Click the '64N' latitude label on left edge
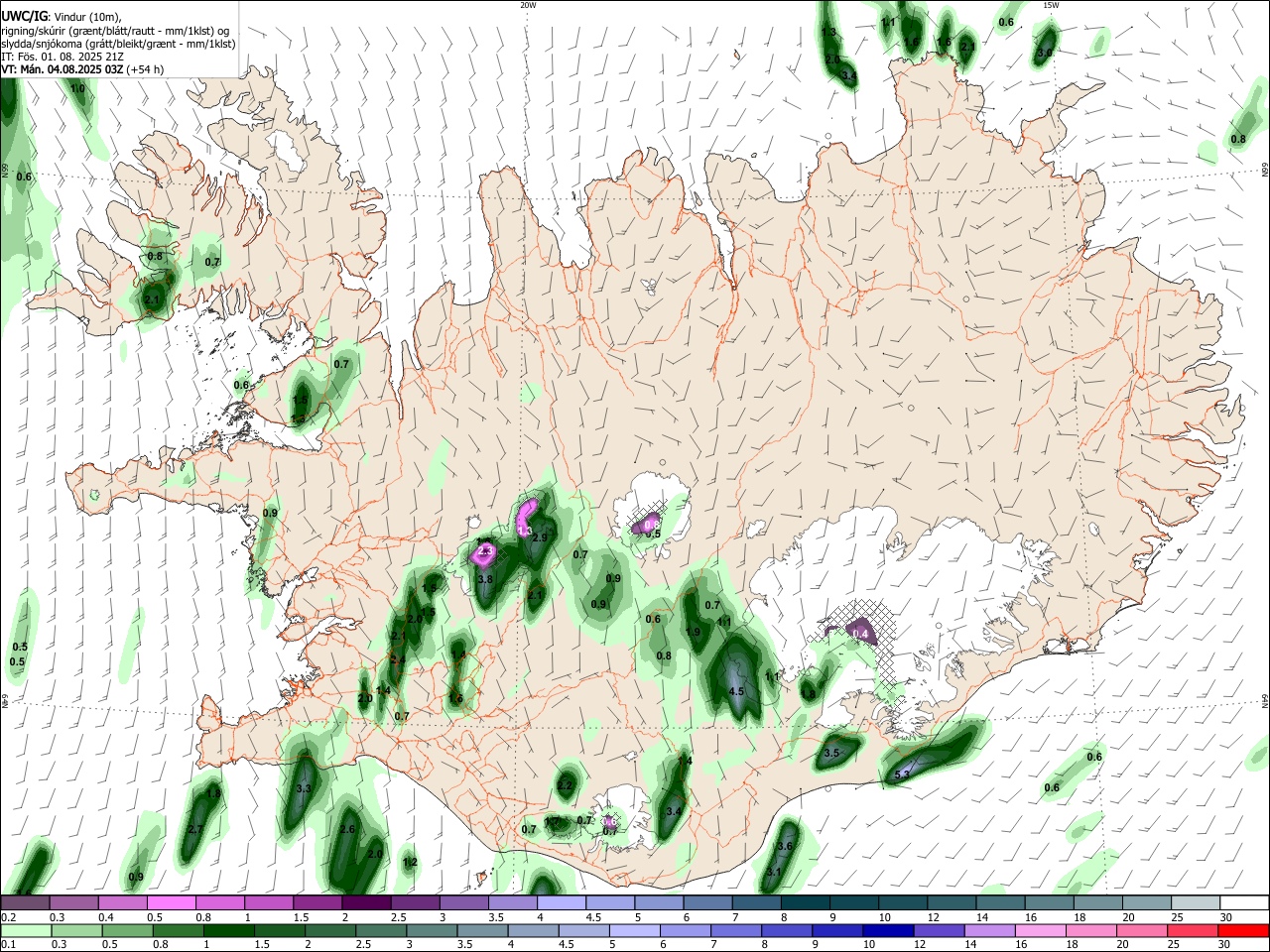 [x=5, y=701]
